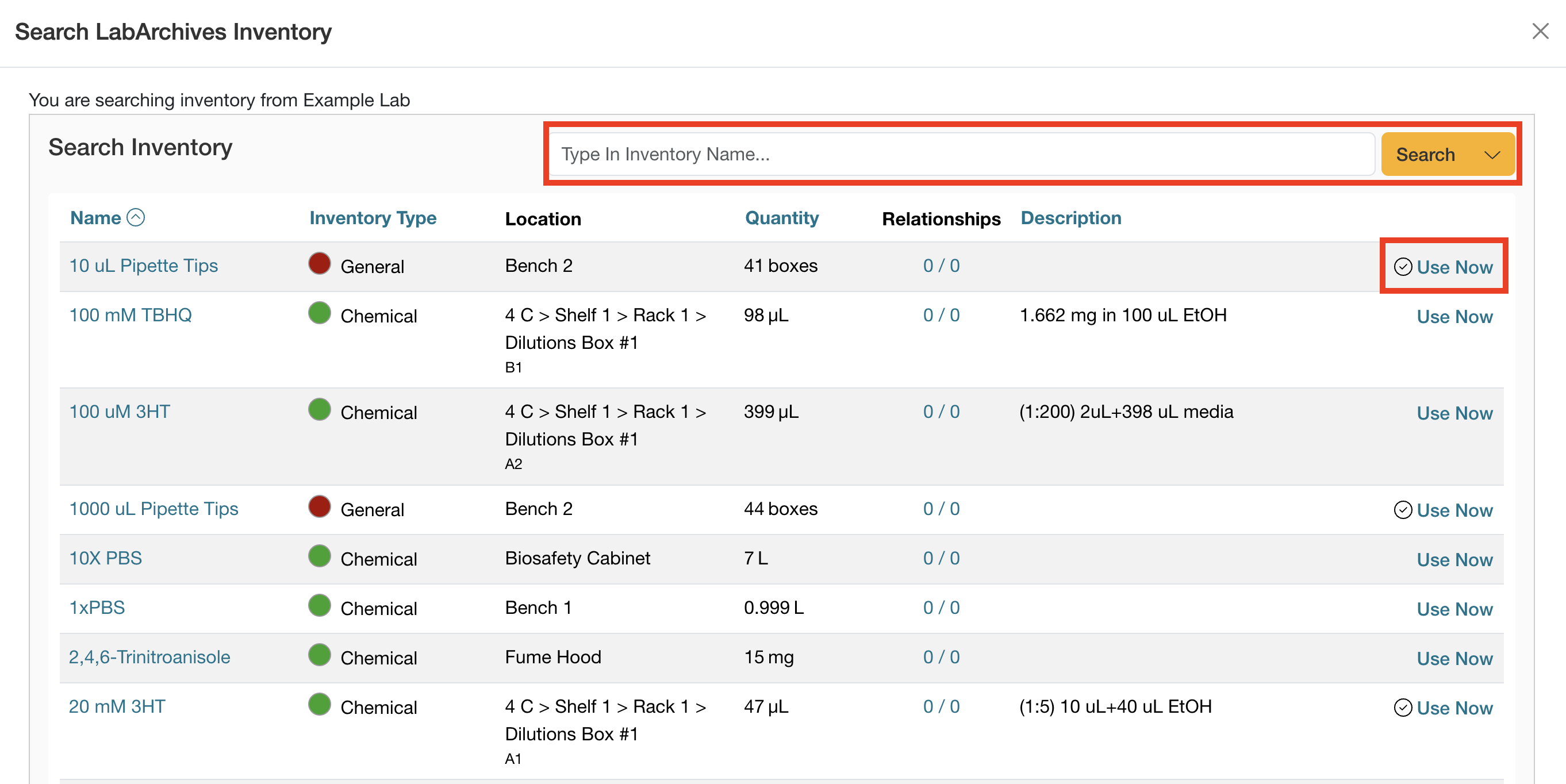The height and width of the screenshot is (784, 1566).
Task: Open relationships 0 / 0 for 2,4,6-Trinitroanisole
Action: pos(941,657)
